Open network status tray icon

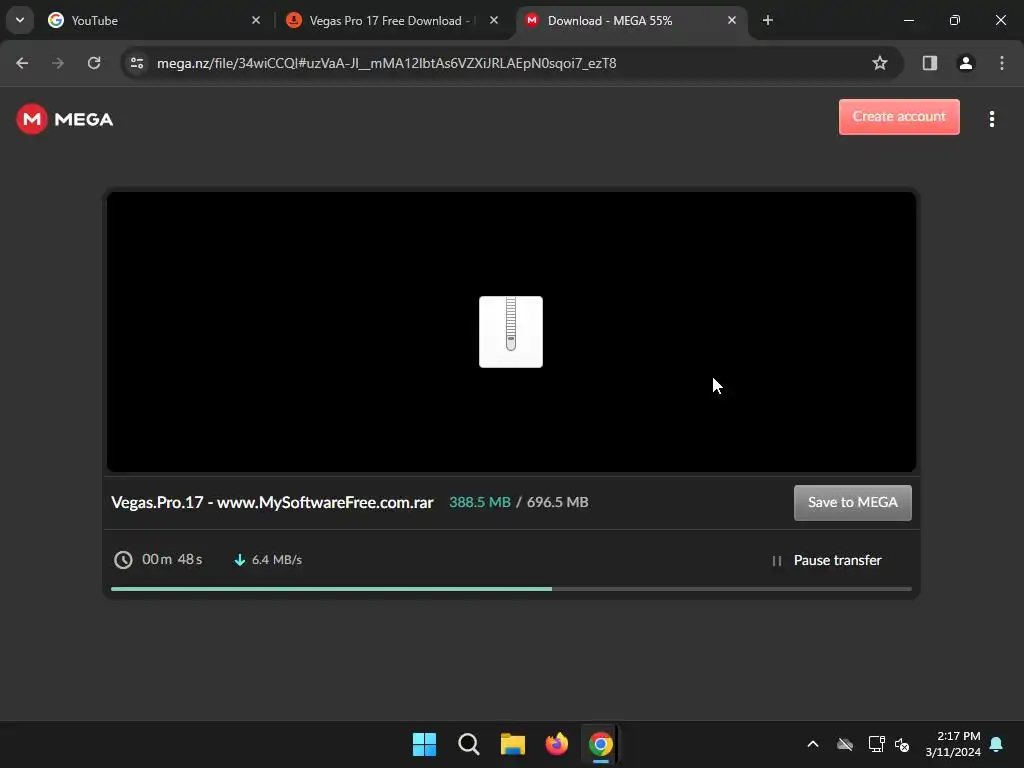[x=876, y=744]
